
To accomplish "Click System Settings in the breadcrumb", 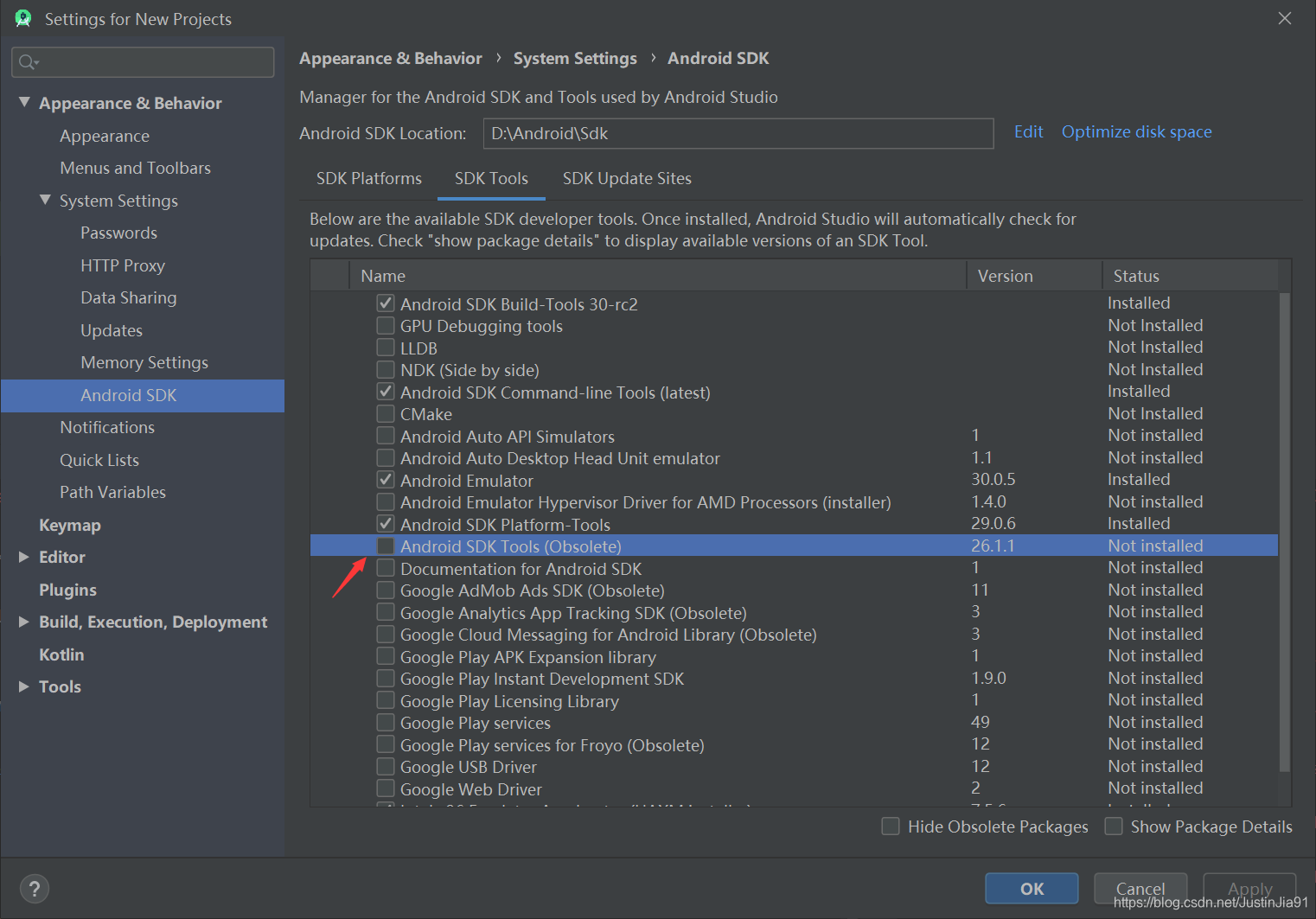I will point(575,58).
